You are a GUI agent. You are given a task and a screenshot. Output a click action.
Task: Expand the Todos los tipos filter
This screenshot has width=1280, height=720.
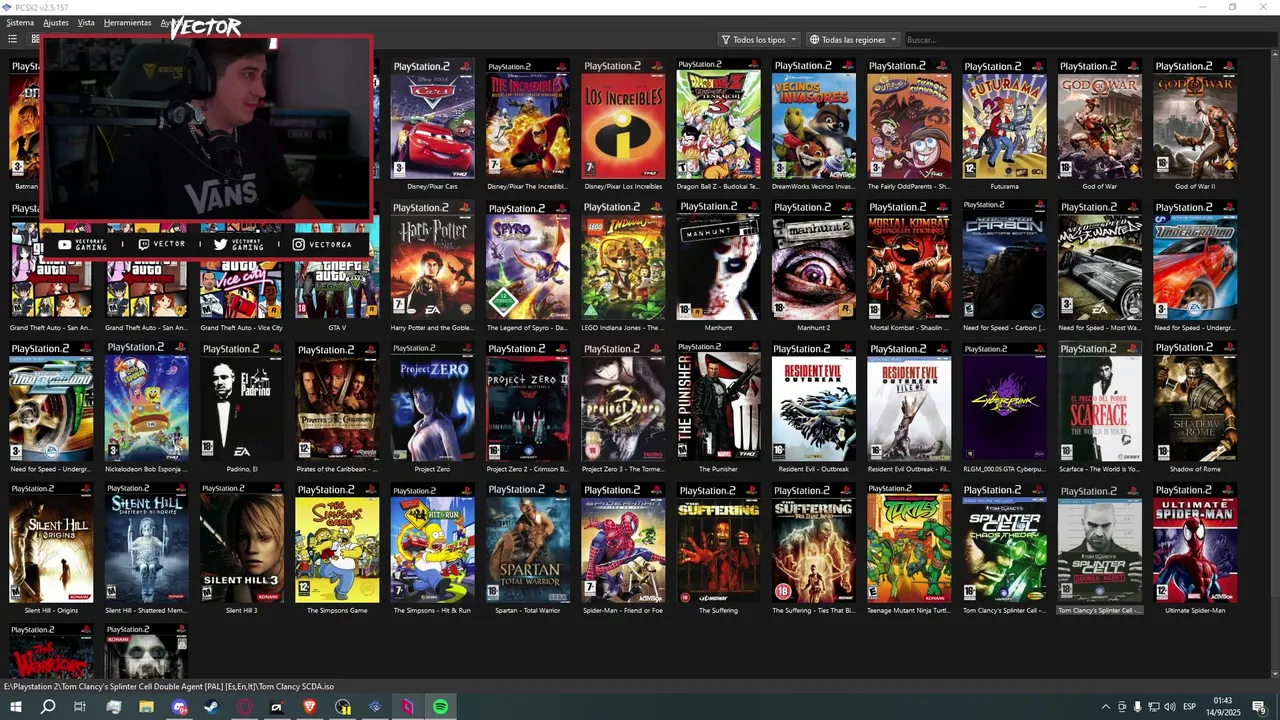click(x=759, y=40)
